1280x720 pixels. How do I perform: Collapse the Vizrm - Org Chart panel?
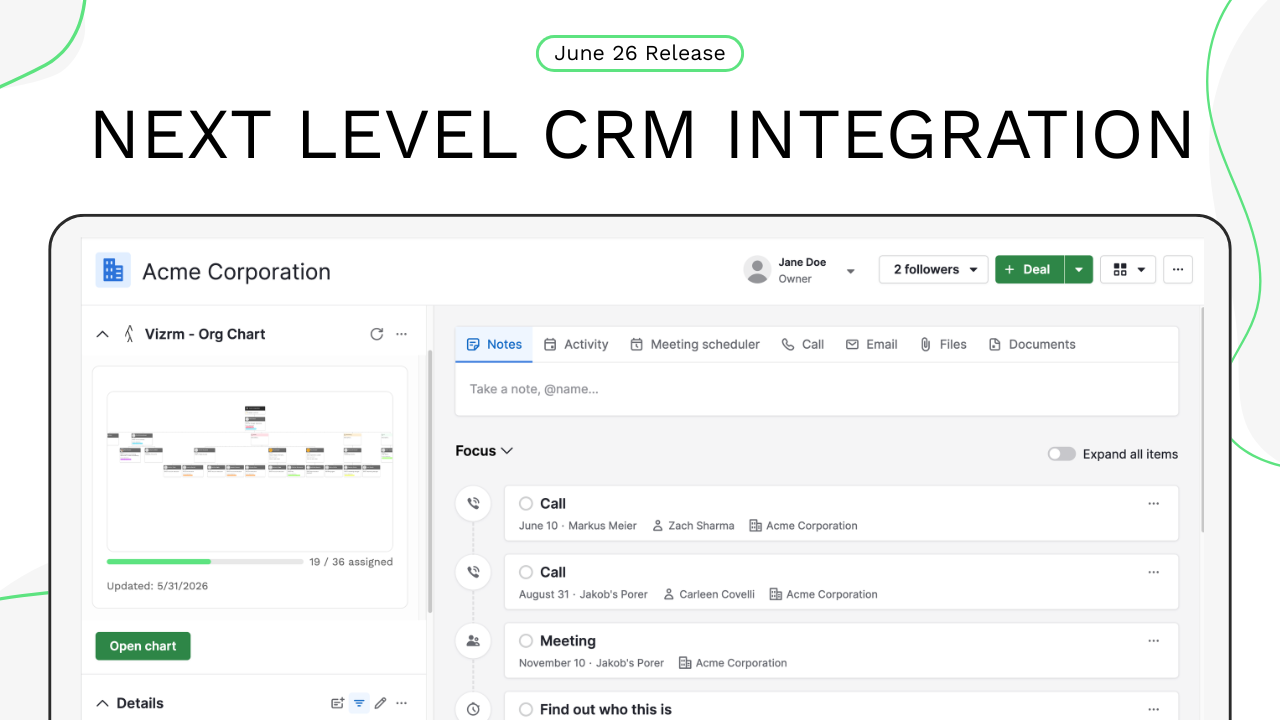pos(102,334)
